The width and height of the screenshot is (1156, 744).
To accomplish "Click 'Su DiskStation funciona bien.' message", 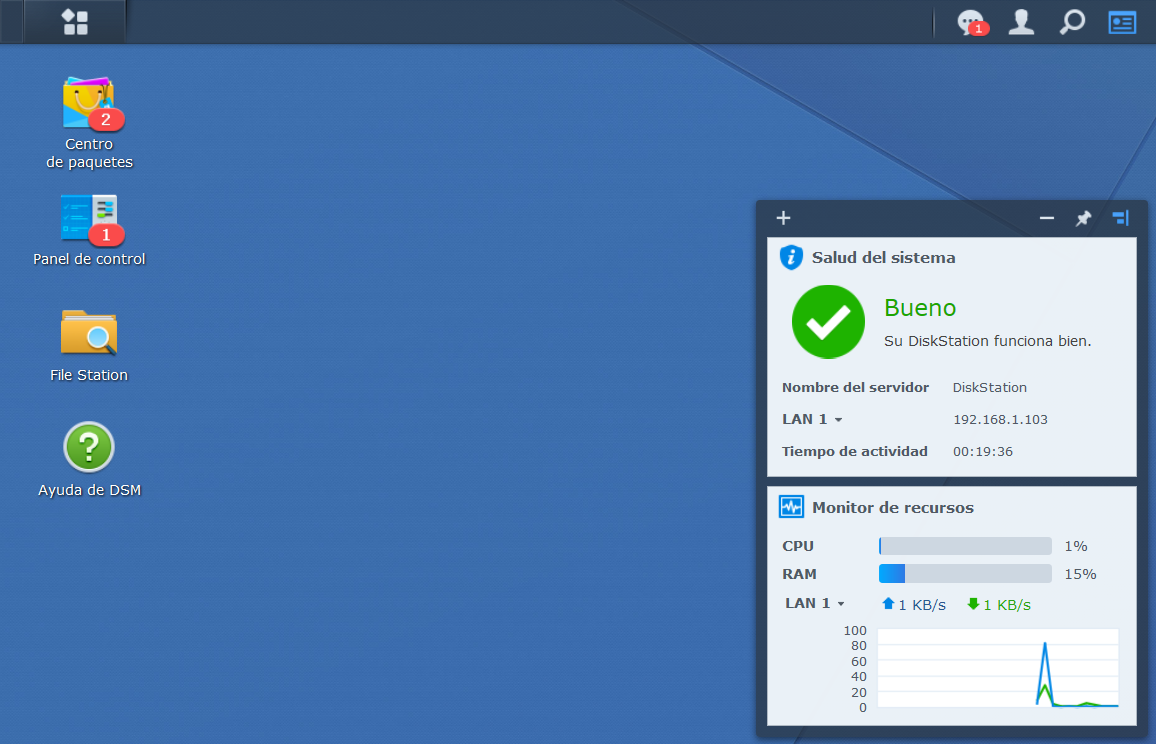I will [987, 341].
